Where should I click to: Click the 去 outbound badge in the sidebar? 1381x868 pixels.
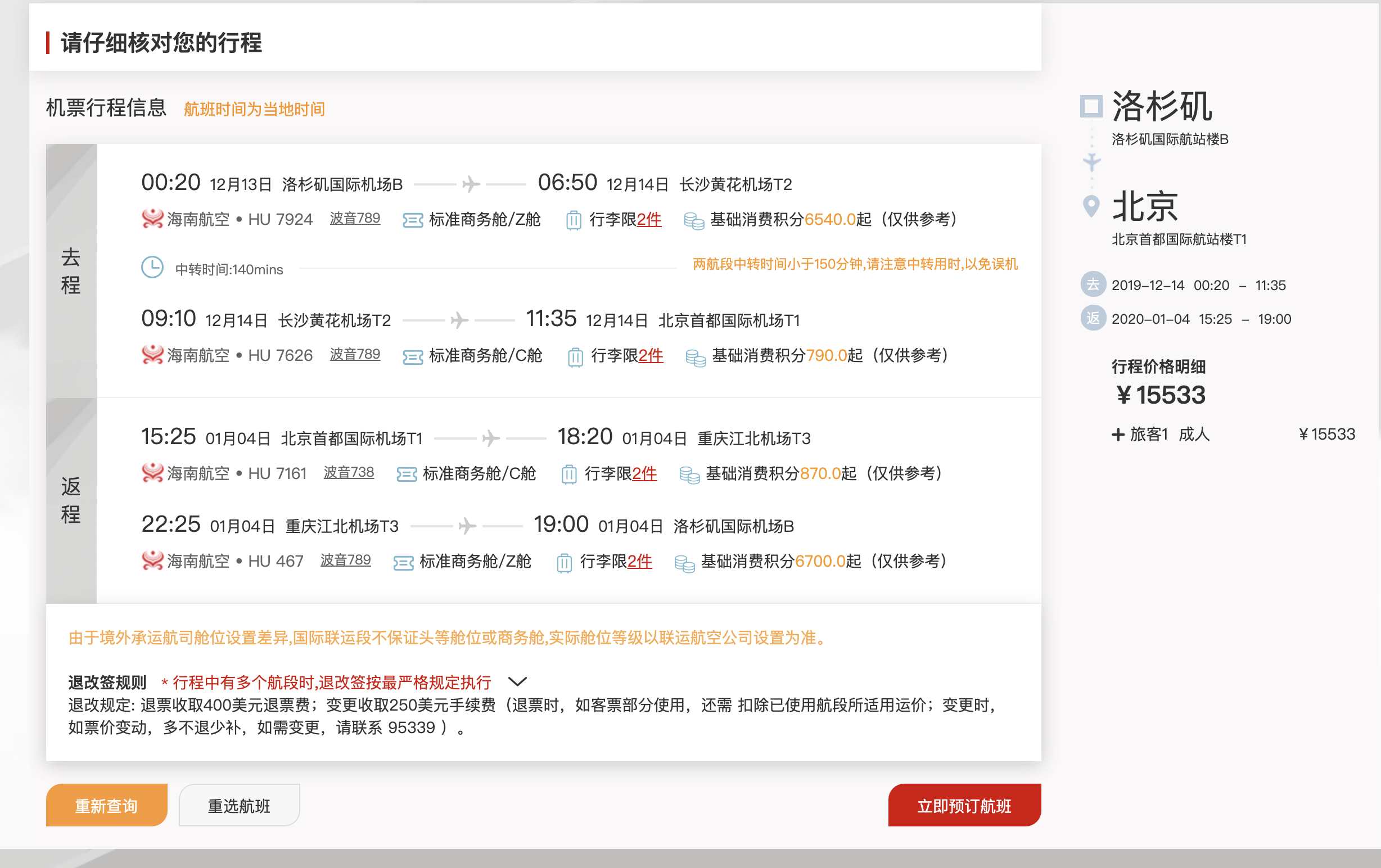(x=1093, y=284)
